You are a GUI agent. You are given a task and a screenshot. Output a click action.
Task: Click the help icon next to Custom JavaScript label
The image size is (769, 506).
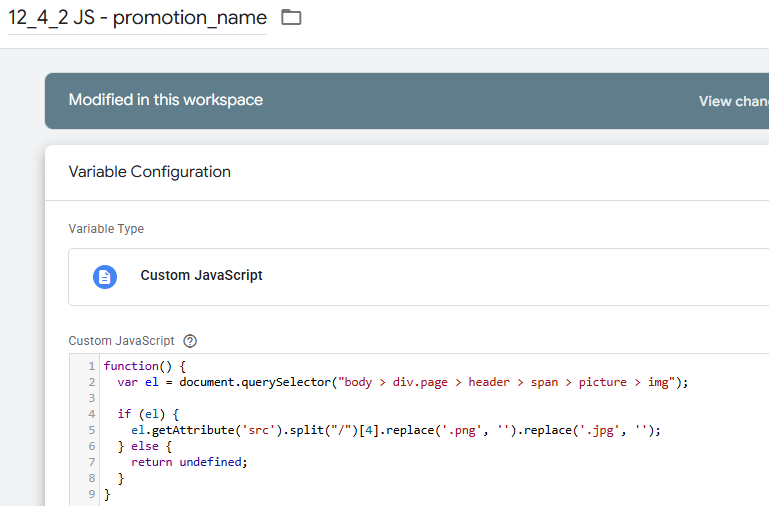190,340
